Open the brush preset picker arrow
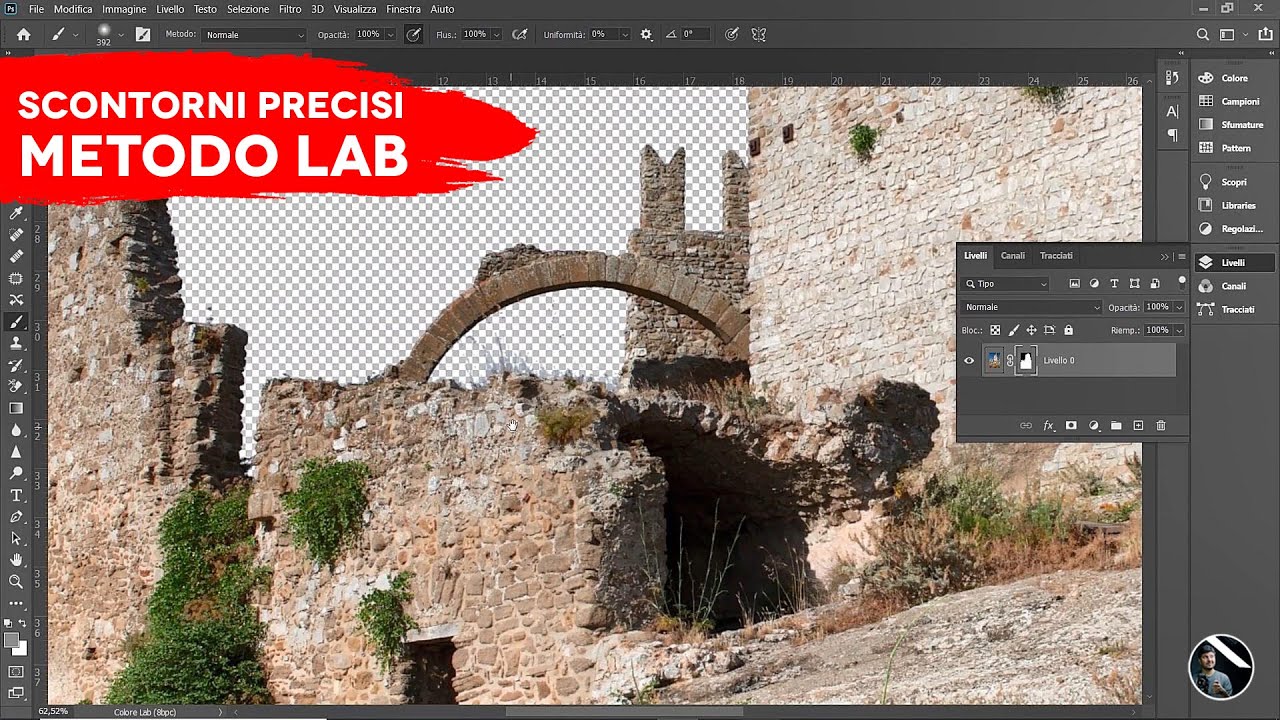Viewport: 1280px width, 720px height. click(121, 34)
